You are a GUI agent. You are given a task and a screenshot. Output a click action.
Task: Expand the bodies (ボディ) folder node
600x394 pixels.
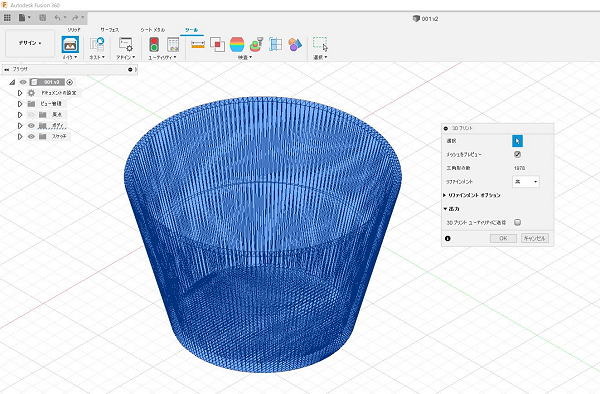20,125
